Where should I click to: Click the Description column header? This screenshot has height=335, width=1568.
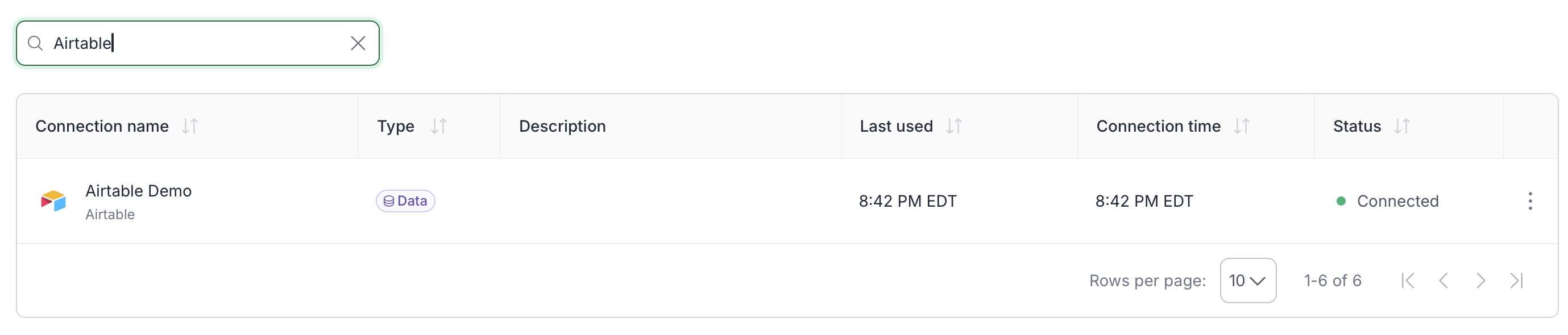tap(562, 127)
